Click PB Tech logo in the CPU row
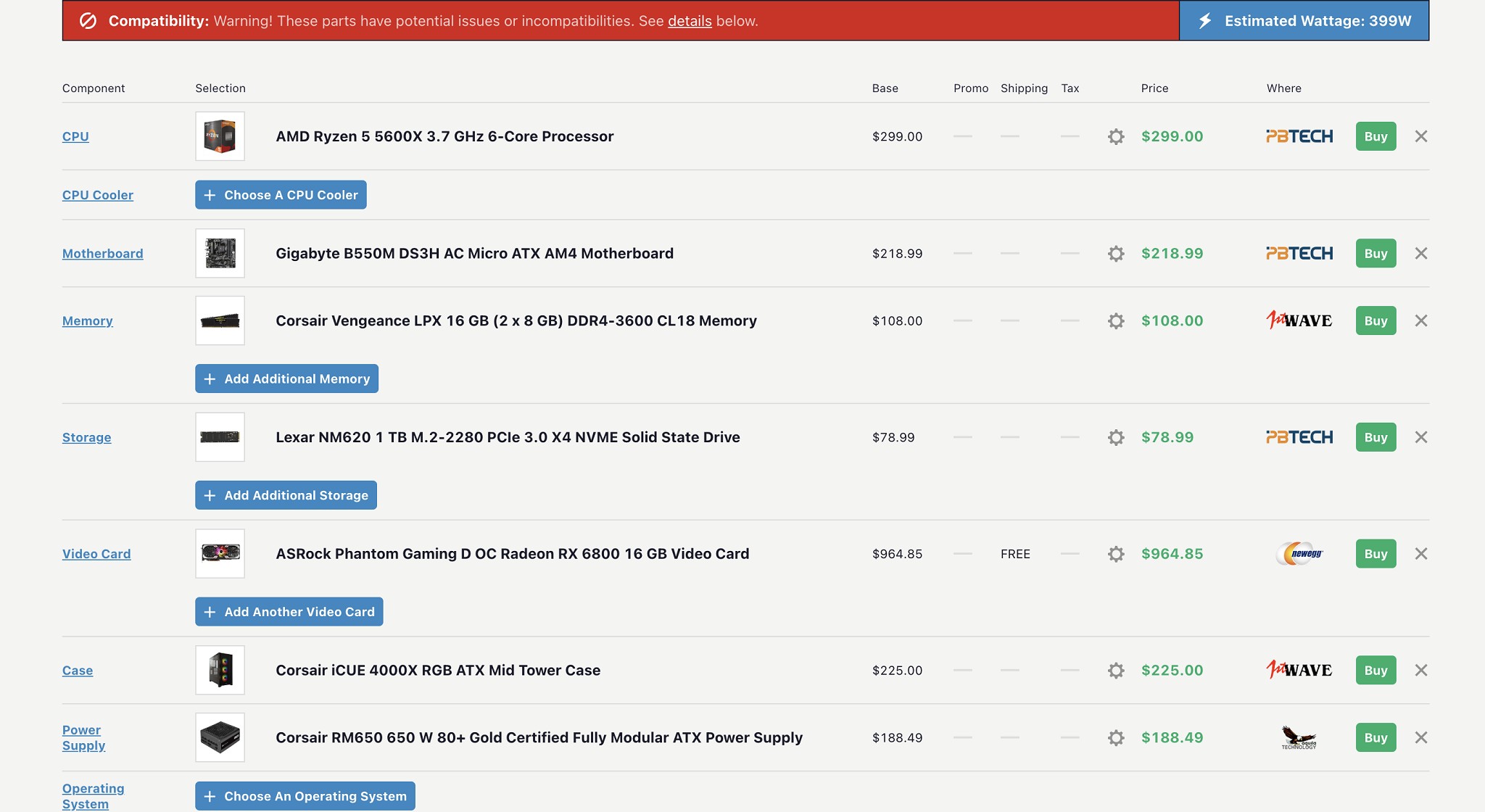Image resolution: width=1485 pixels, height=812 pixels. (x=1299, y=136)
